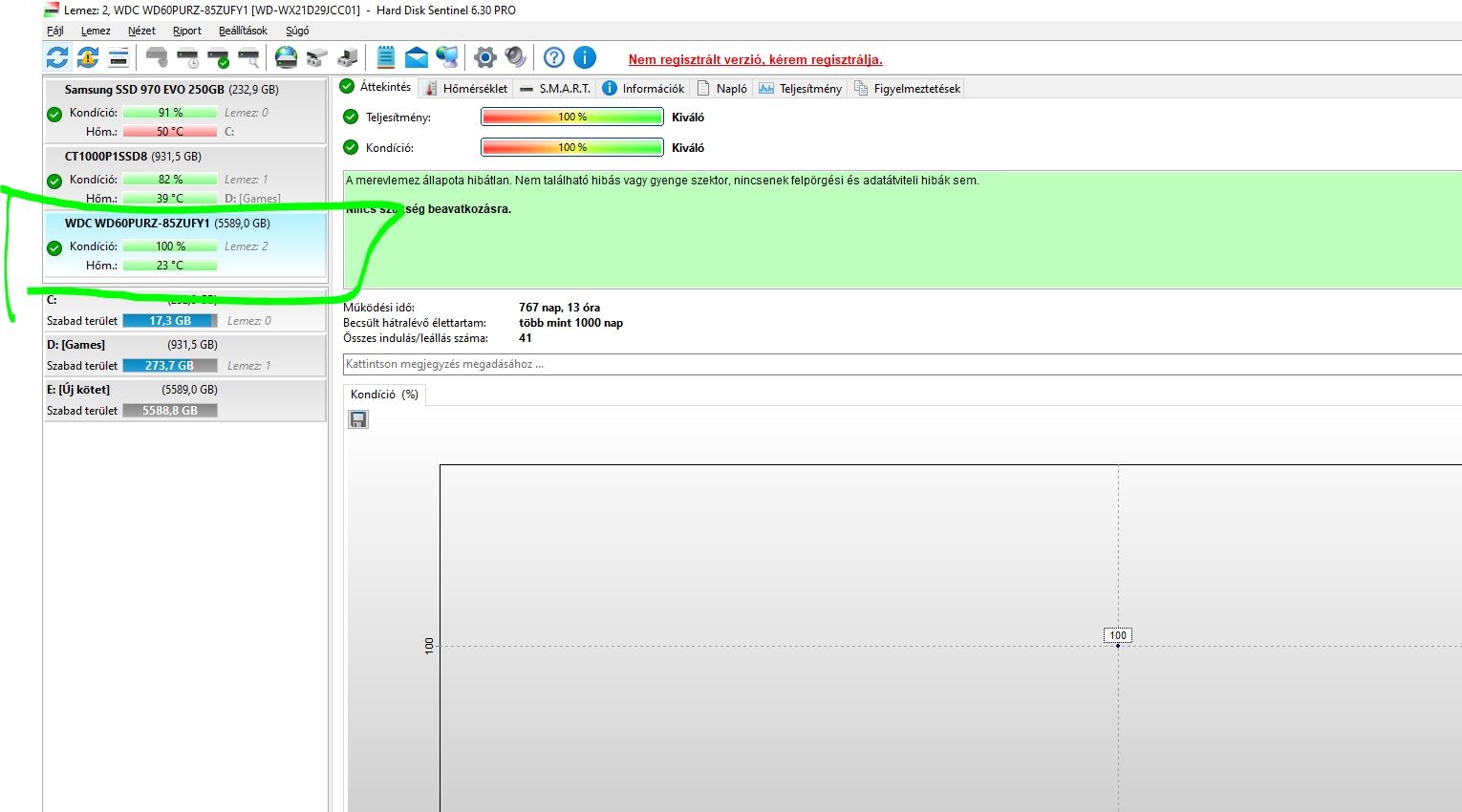Viewport: 1462px width, 812px height.
Task: Click the C: free space 17,3 GB bar
Action: click(x=170, y=321)
